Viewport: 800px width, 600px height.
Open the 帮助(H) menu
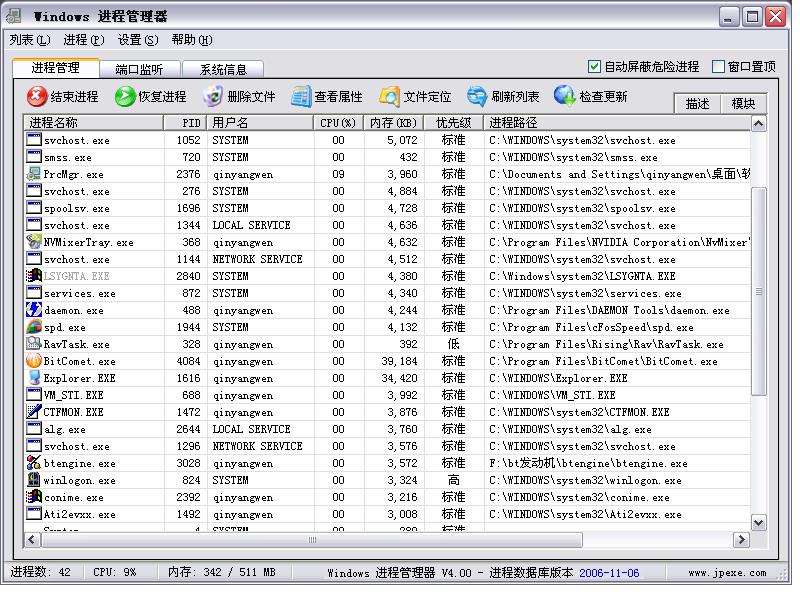tap(192, 40)
